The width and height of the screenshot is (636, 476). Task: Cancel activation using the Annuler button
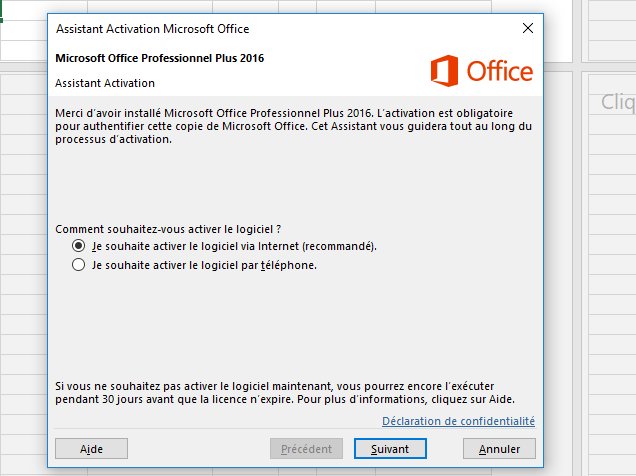499,449
